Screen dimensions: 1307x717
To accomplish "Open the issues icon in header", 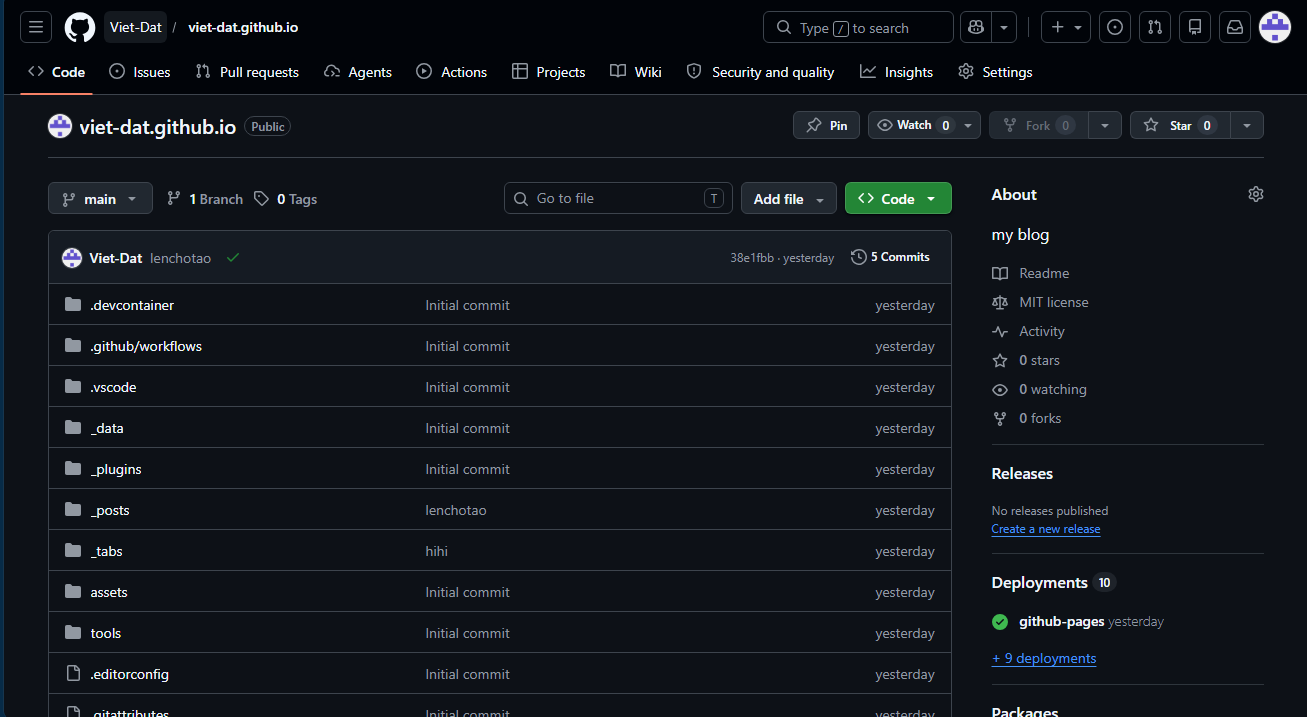I will tap(1115, 28).
